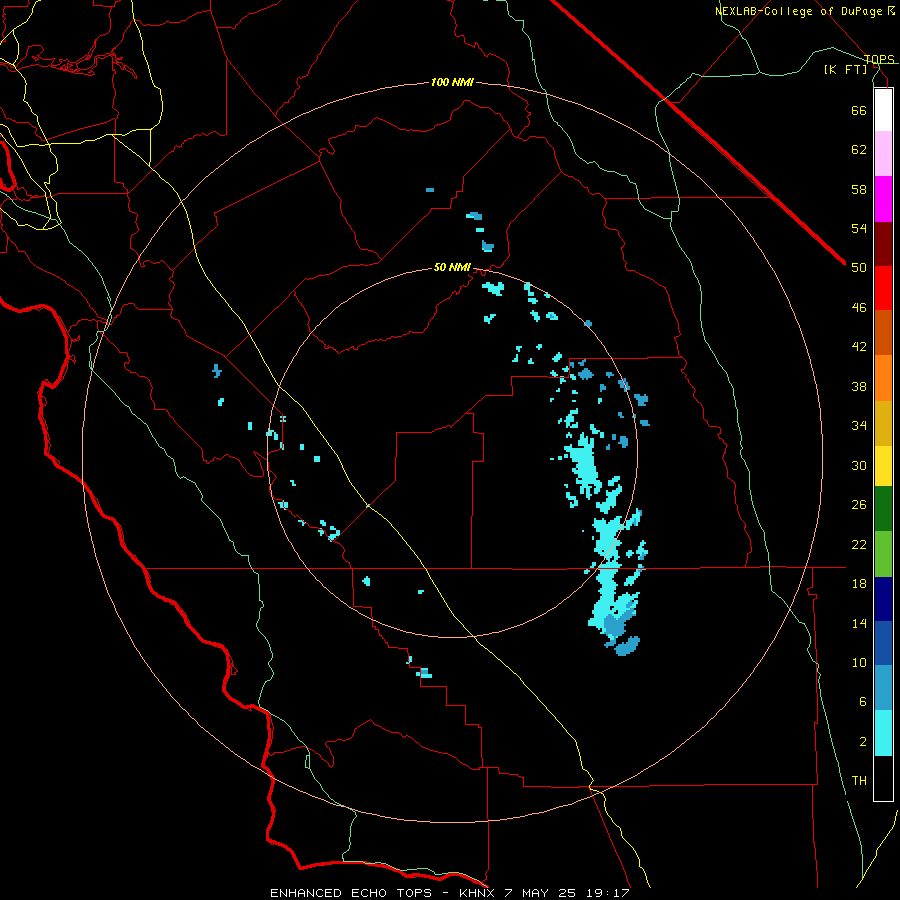The height and width of the screenshot is (900, 900).
Task: Click the medium blue 10-14 kft swatch
Action: (x=883, y=643)
